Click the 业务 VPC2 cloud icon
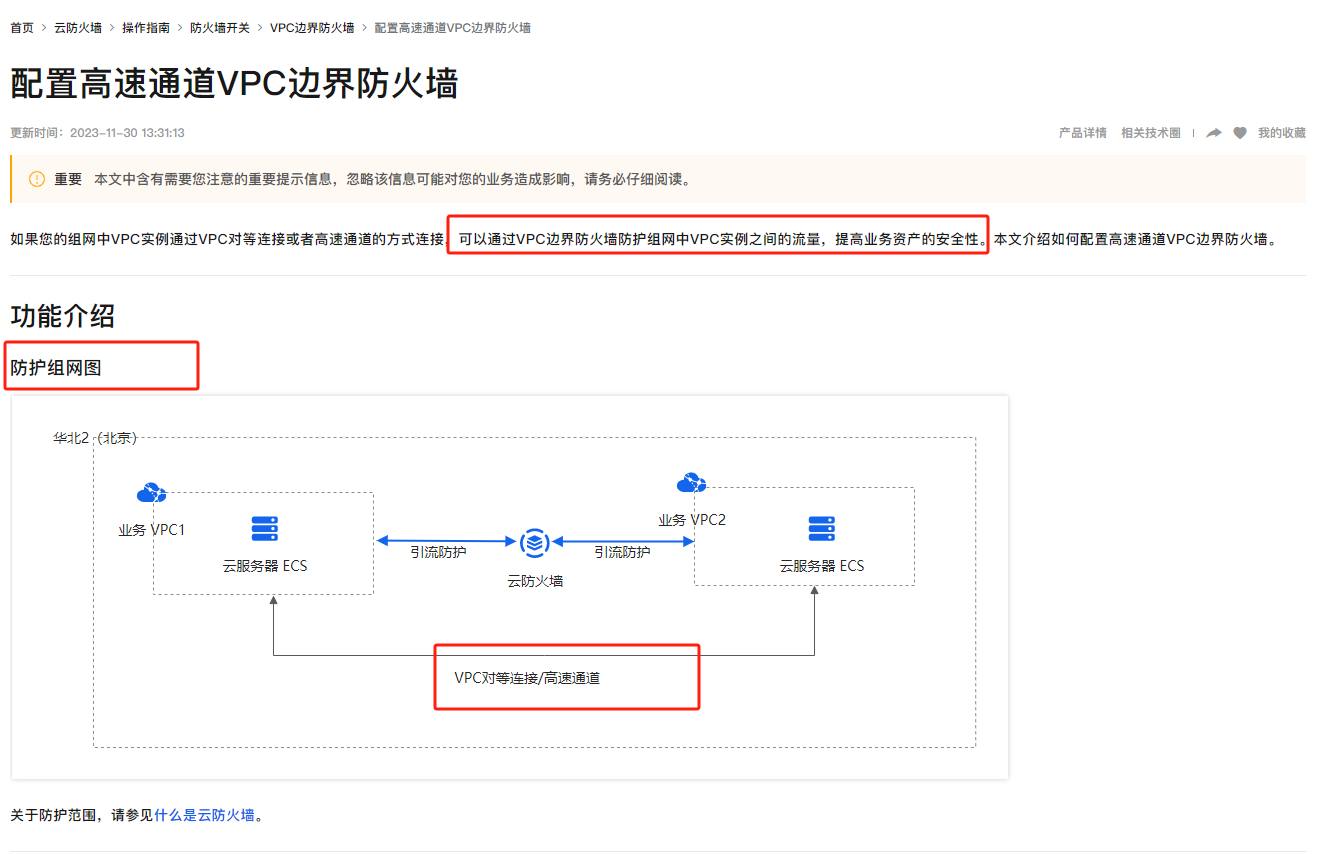 pos(691,484)
